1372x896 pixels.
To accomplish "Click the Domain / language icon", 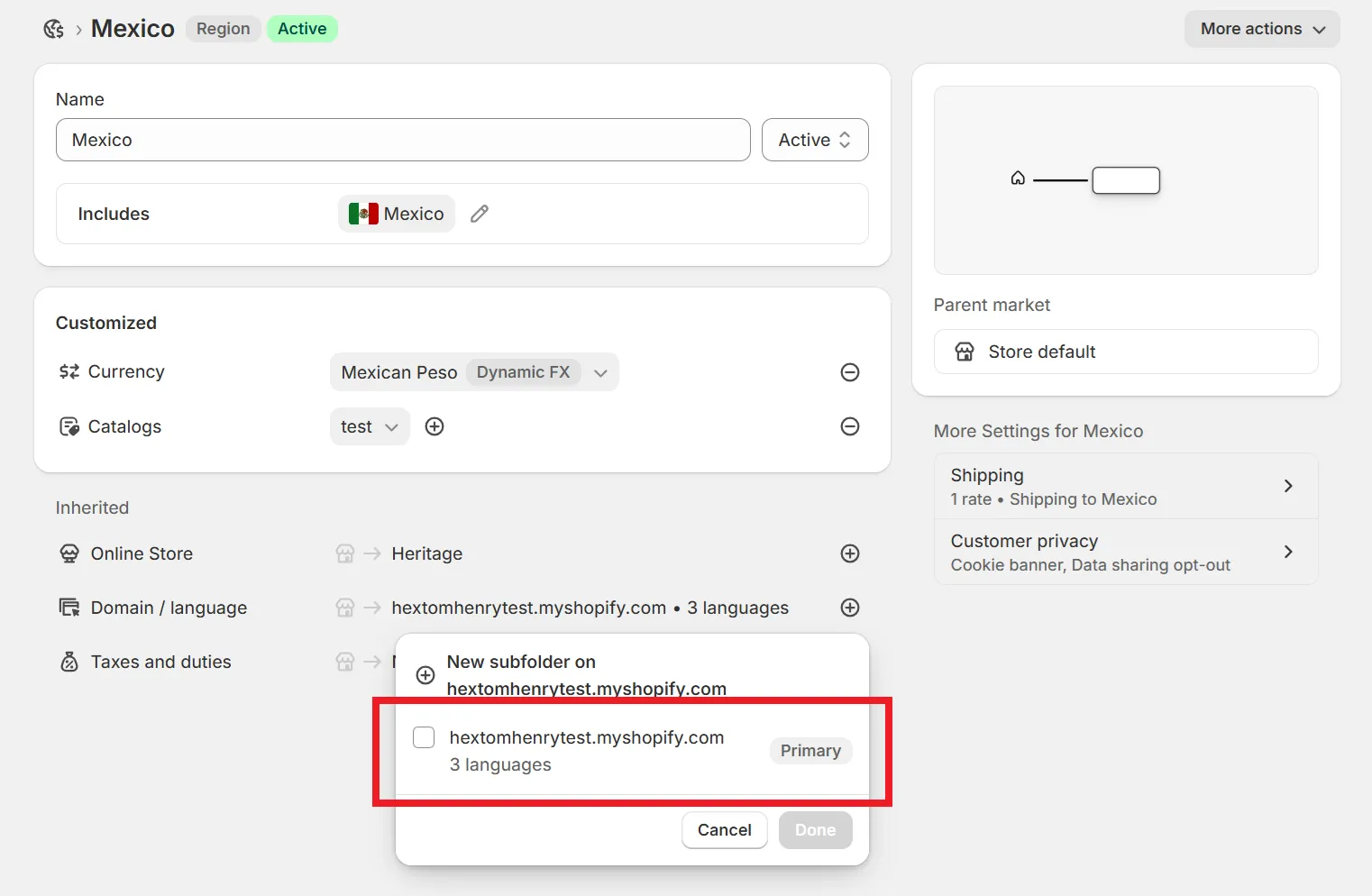I will [x=69, y=608].
